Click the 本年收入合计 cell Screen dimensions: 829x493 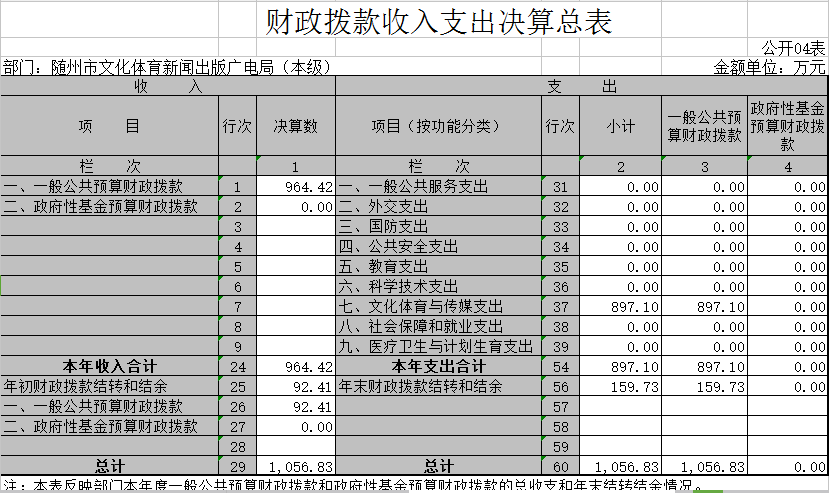(x=108, y=367)
